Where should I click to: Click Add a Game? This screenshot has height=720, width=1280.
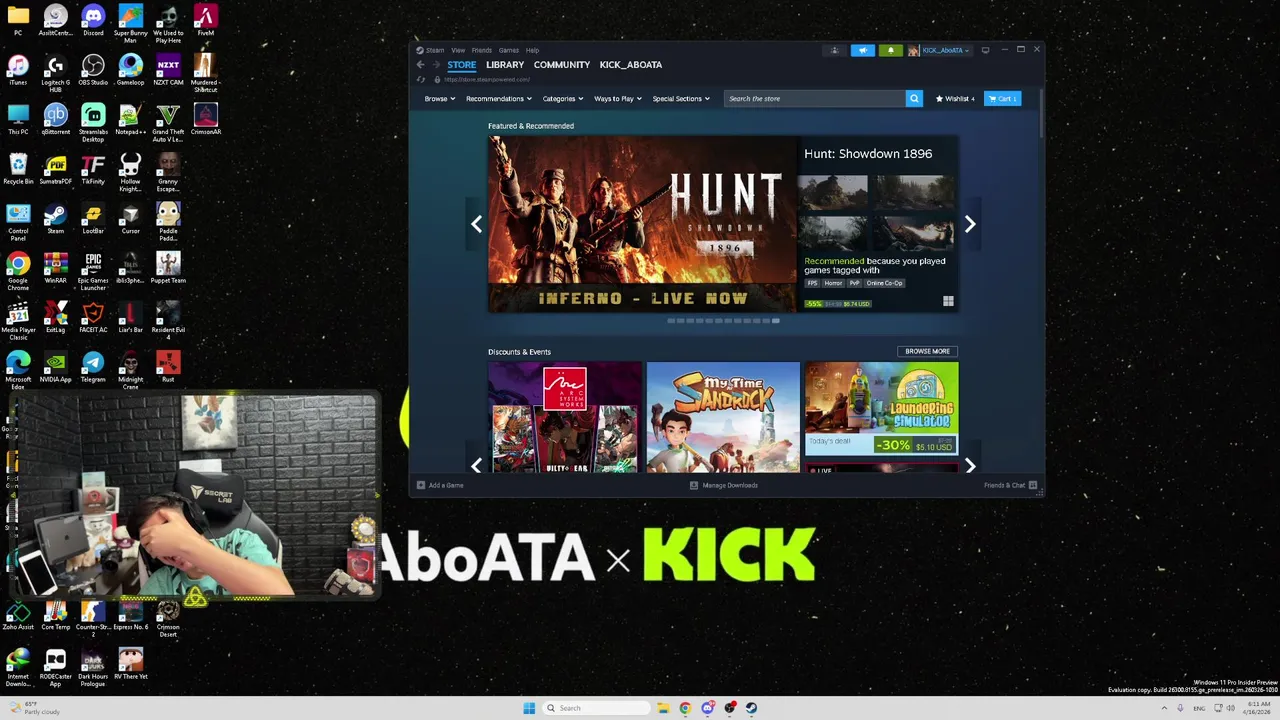tap(441, 485)
